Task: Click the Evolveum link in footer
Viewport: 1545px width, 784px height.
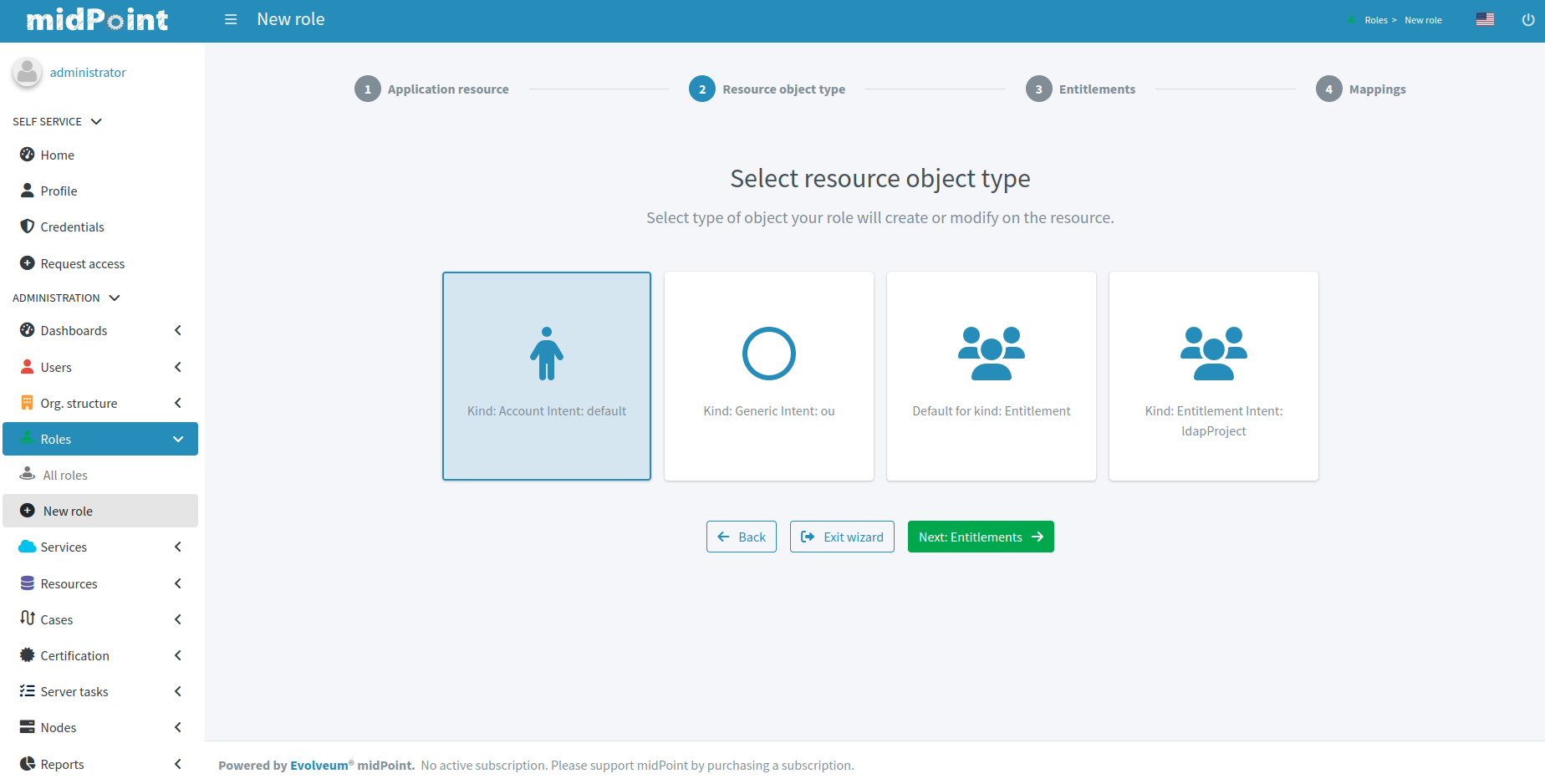Action: pos(319,765)
